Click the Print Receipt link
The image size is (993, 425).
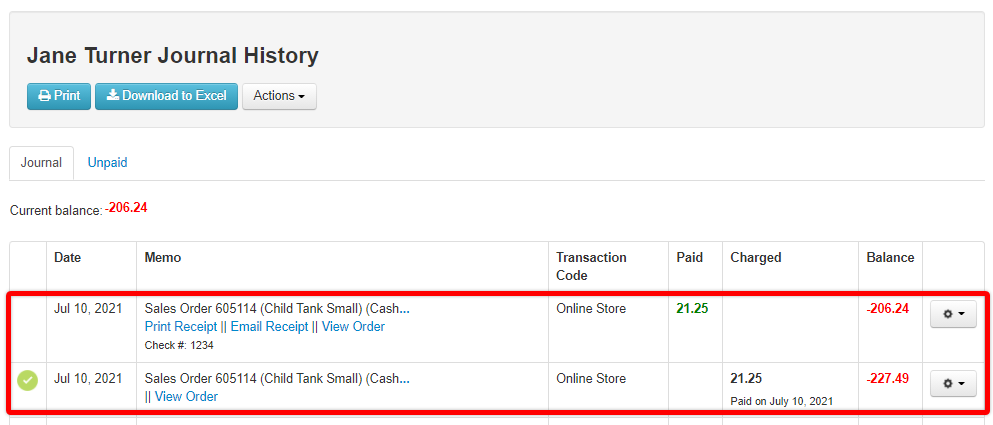[x=180, y=327]
